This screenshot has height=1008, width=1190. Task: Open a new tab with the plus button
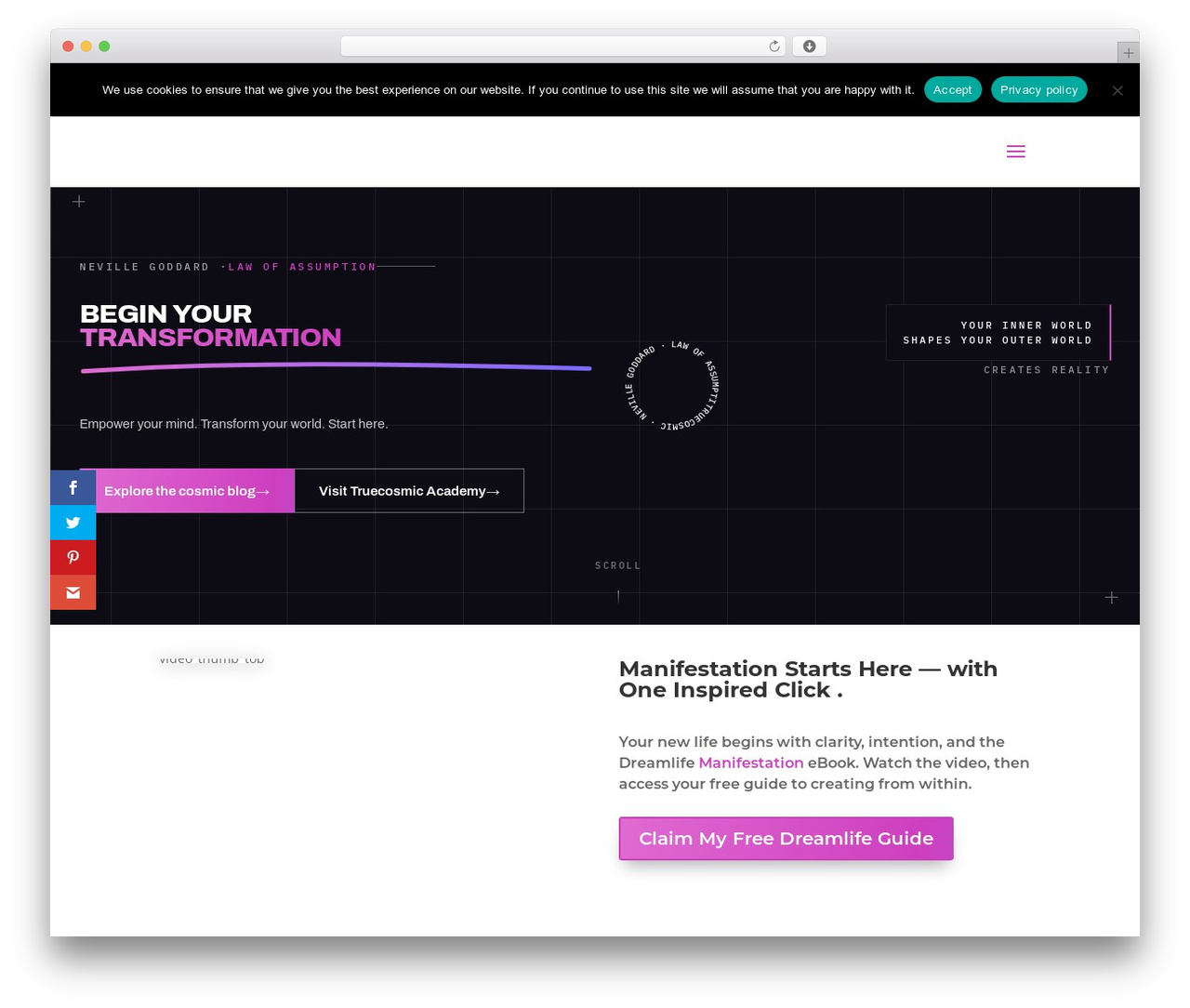coord(1128,53)
